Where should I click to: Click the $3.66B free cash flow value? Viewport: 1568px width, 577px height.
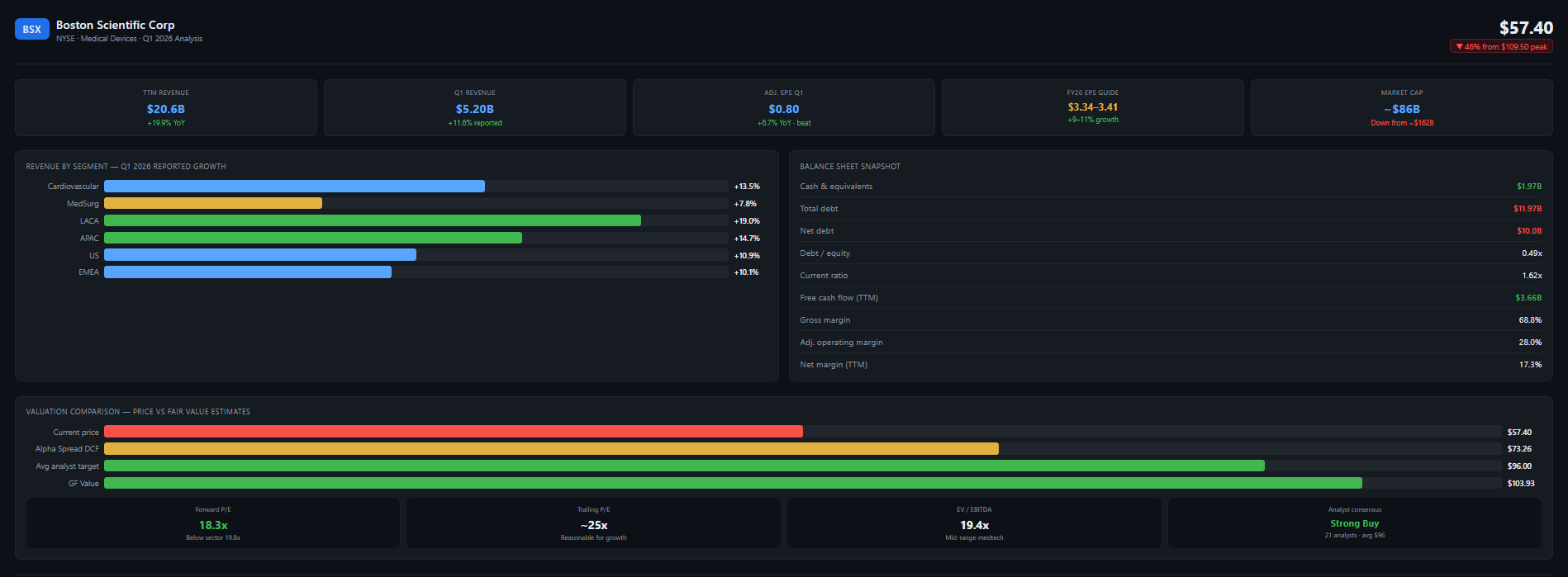tap(1528, 298)
